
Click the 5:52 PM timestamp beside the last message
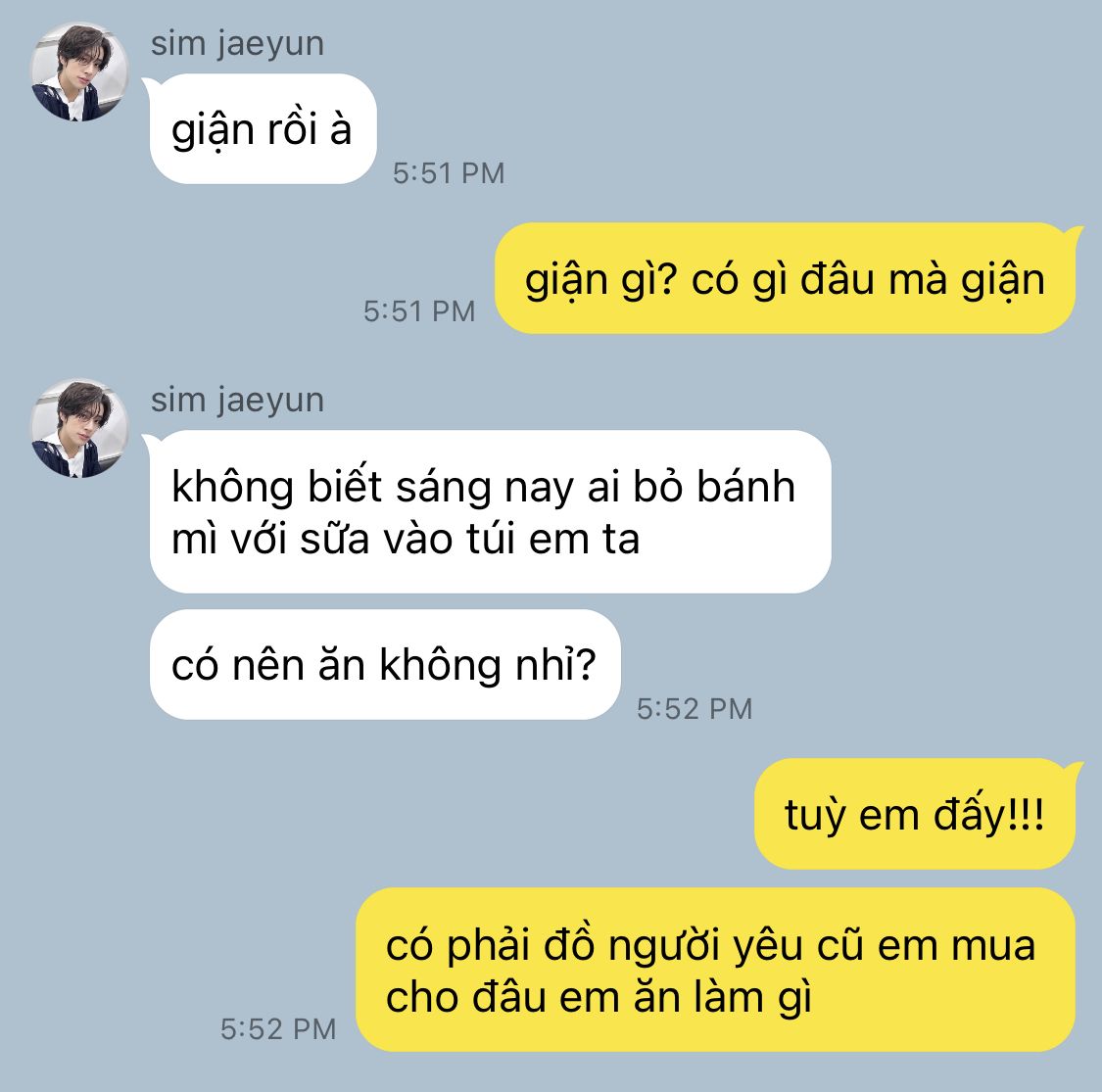(x=278, y=1029)
